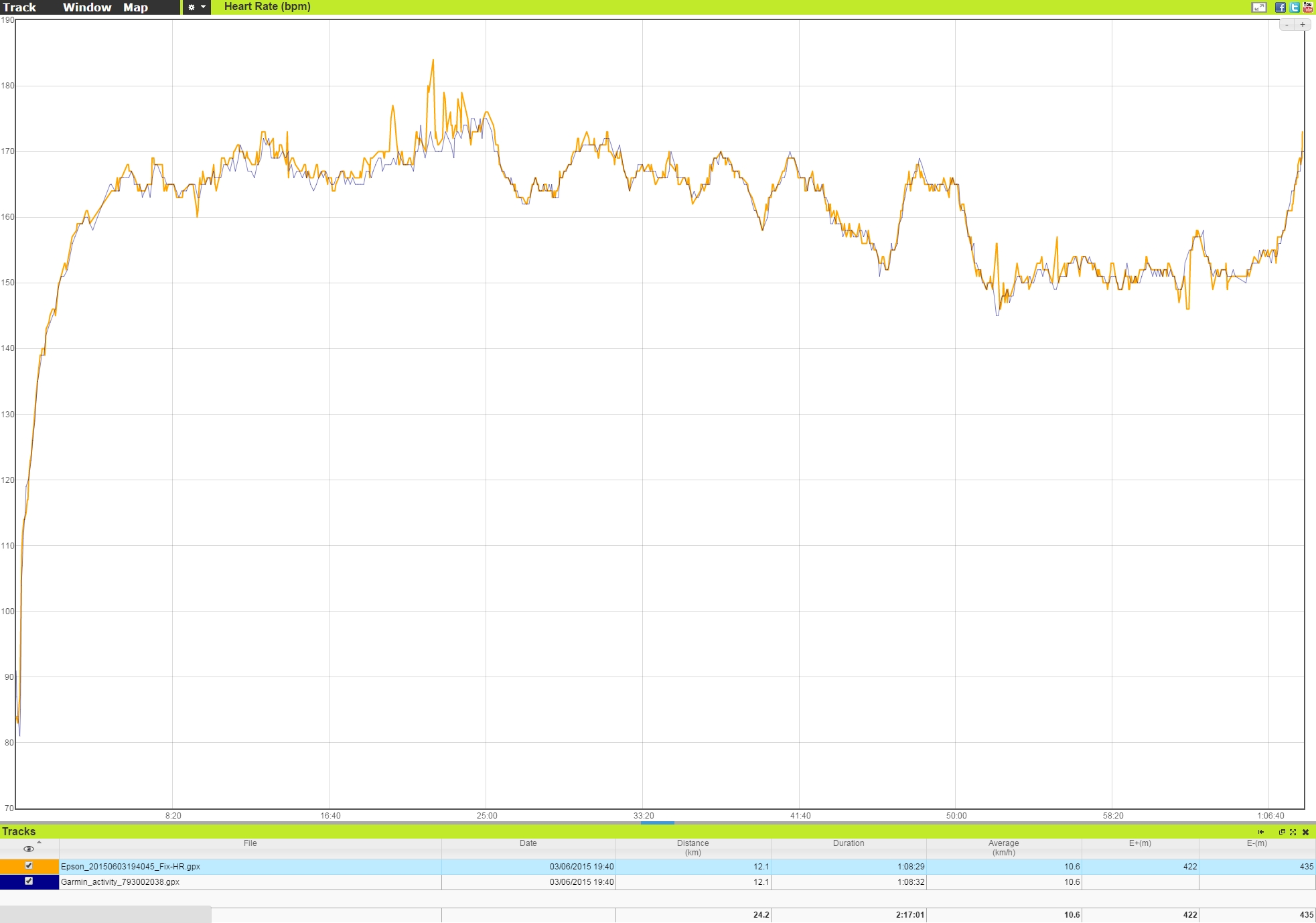
Task: Maximize the Tracks panel
Action: click(x=1293, y=832)
